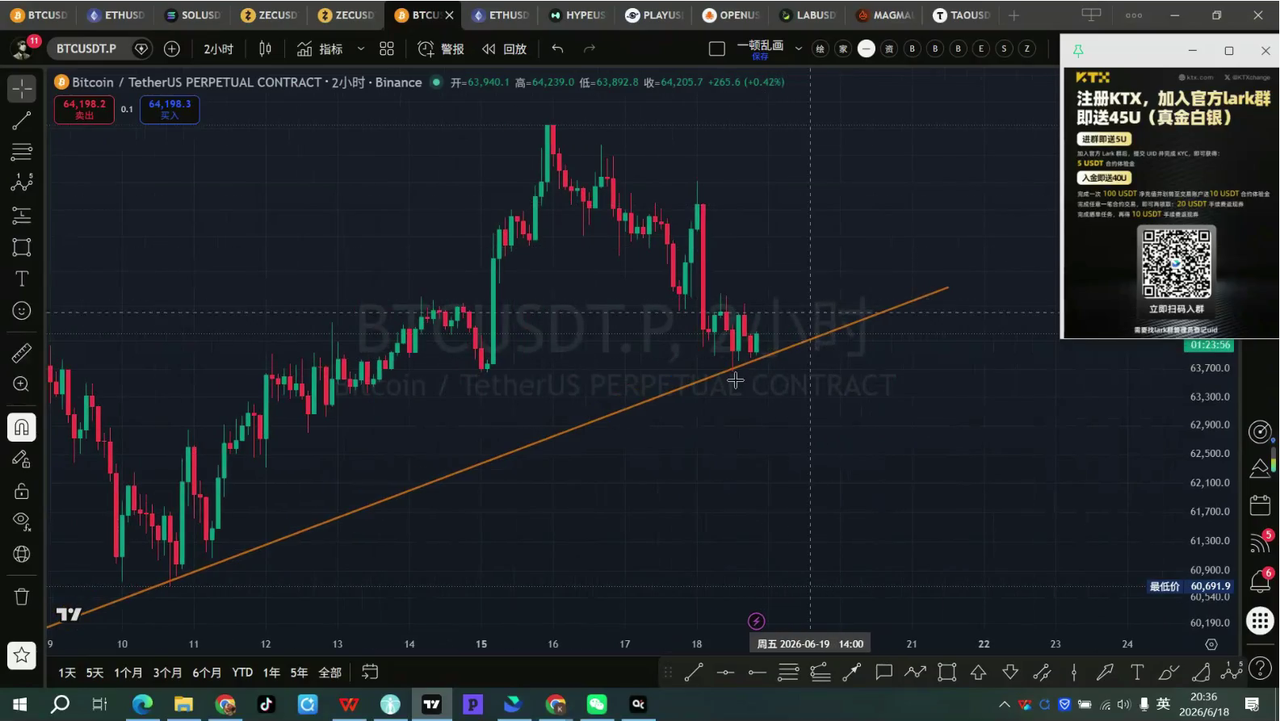Switch to the SOLUSD tab
The height and width of the screenshot is (721, 1280).
click(x=193, y=15)
